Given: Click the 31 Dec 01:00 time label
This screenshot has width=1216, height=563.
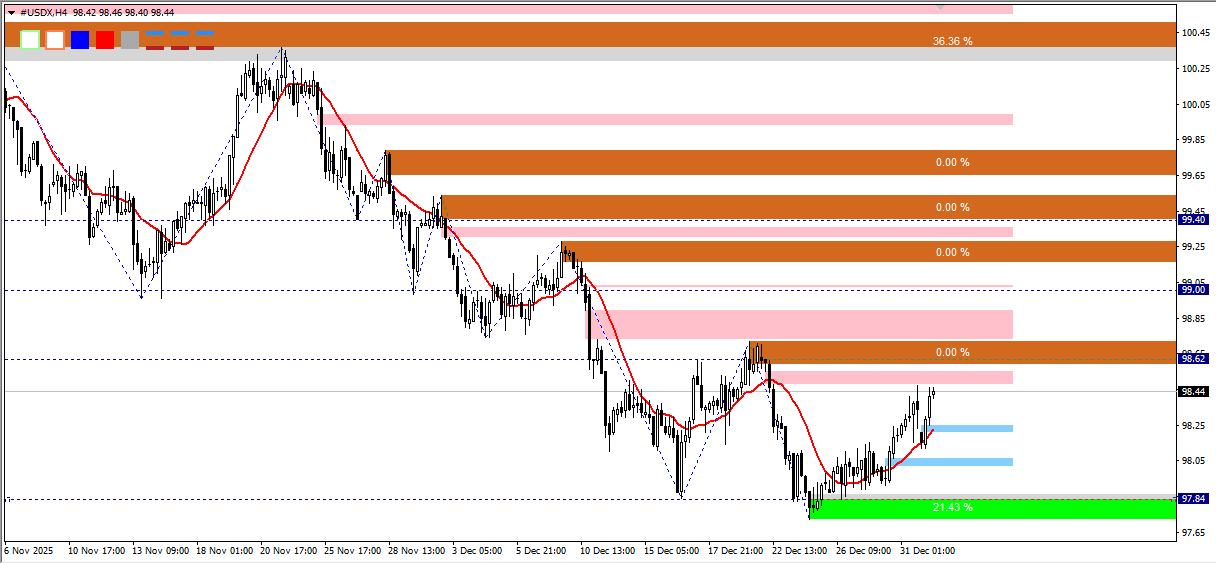Looking at the screenshot, I should 929,550.
